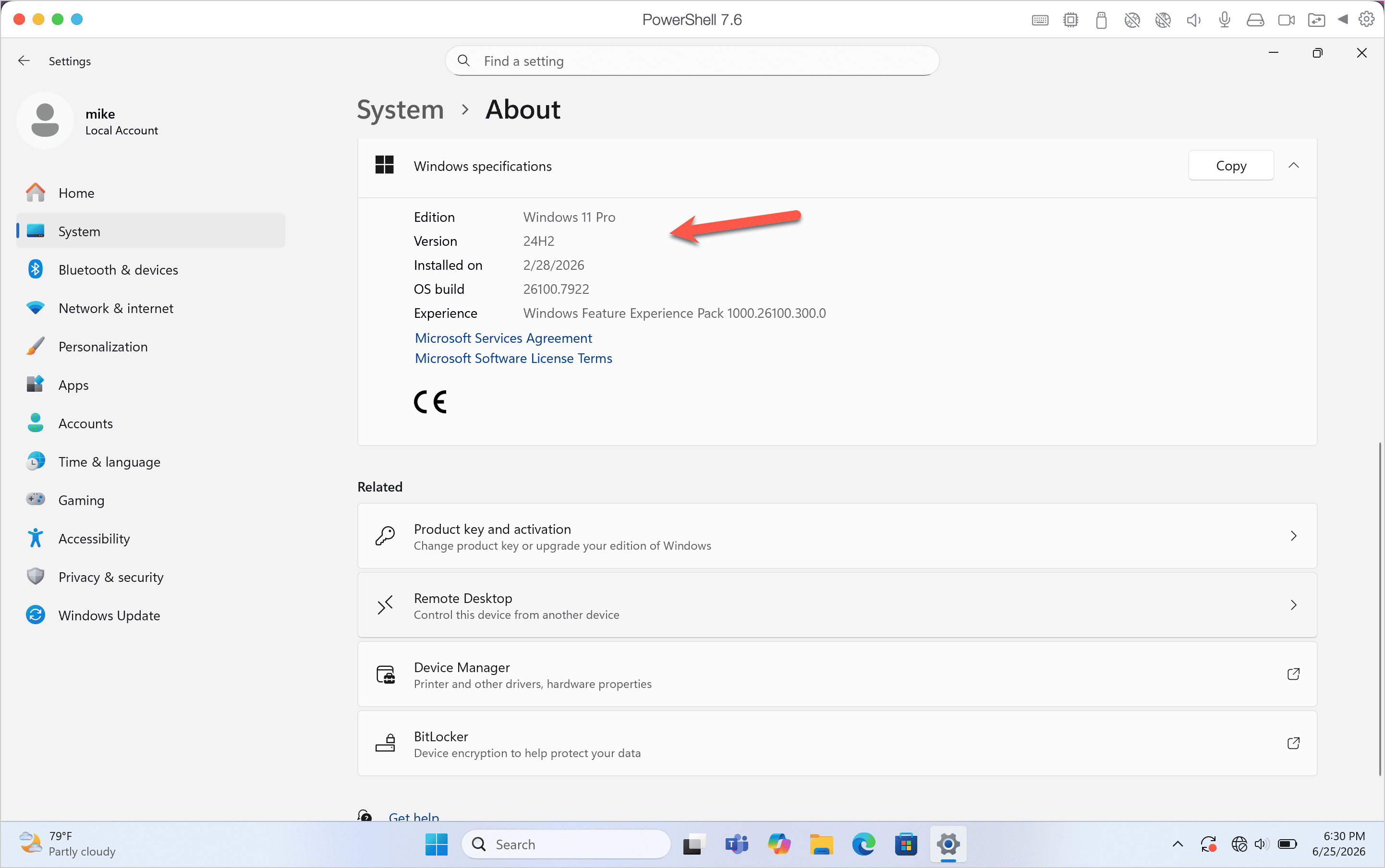This screenshot has height=868, width=1385.
Task: Open Product key and activation
Action: (x=837, y=536)
